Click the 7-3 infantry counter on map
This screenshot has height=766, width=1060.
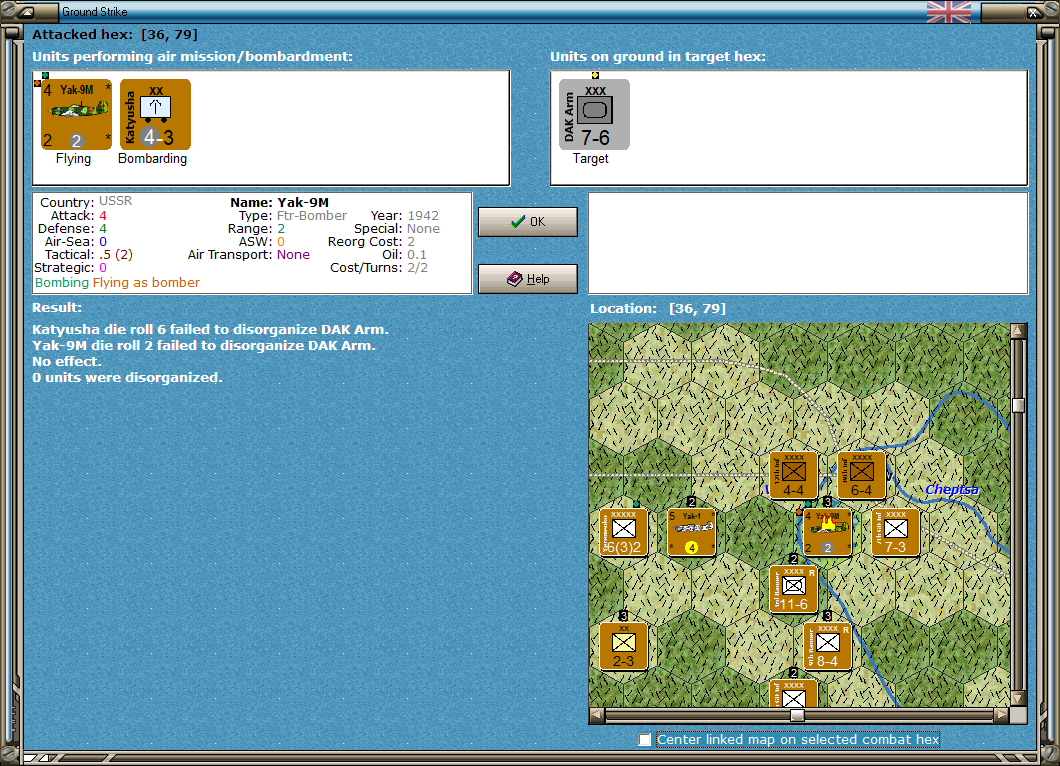[x=896, y=533]
